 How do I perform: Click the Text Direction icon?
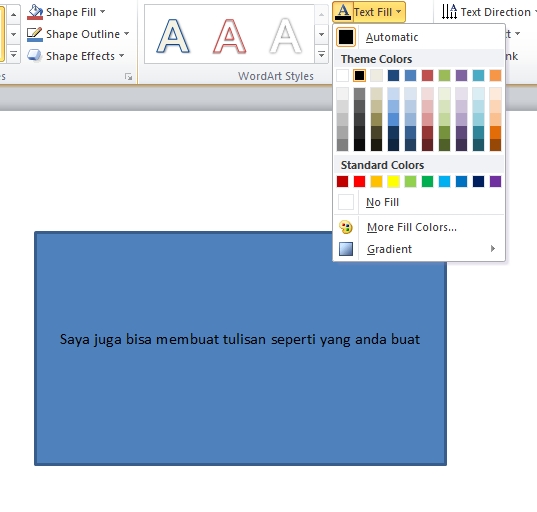click(449, 12)
